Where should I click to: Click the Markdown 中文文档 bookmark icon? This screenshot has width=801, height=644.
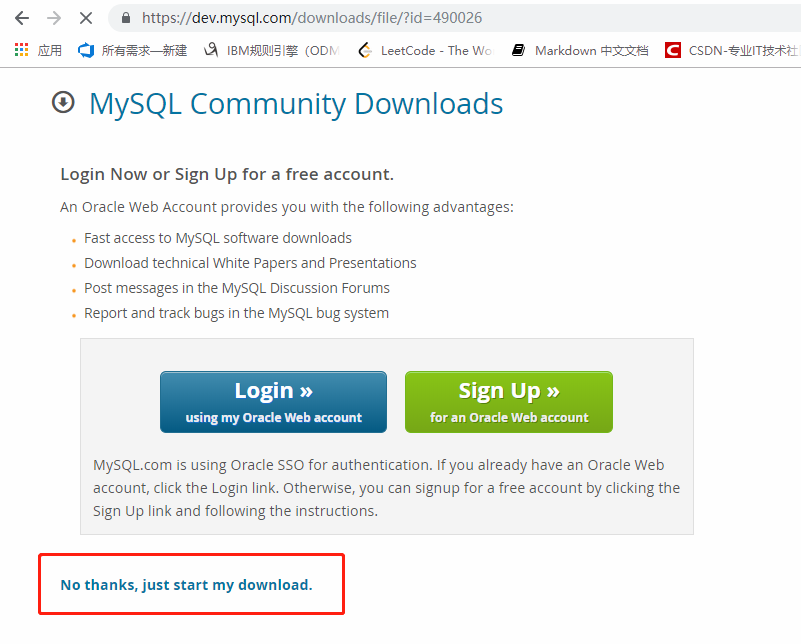[x=518, y=50]
